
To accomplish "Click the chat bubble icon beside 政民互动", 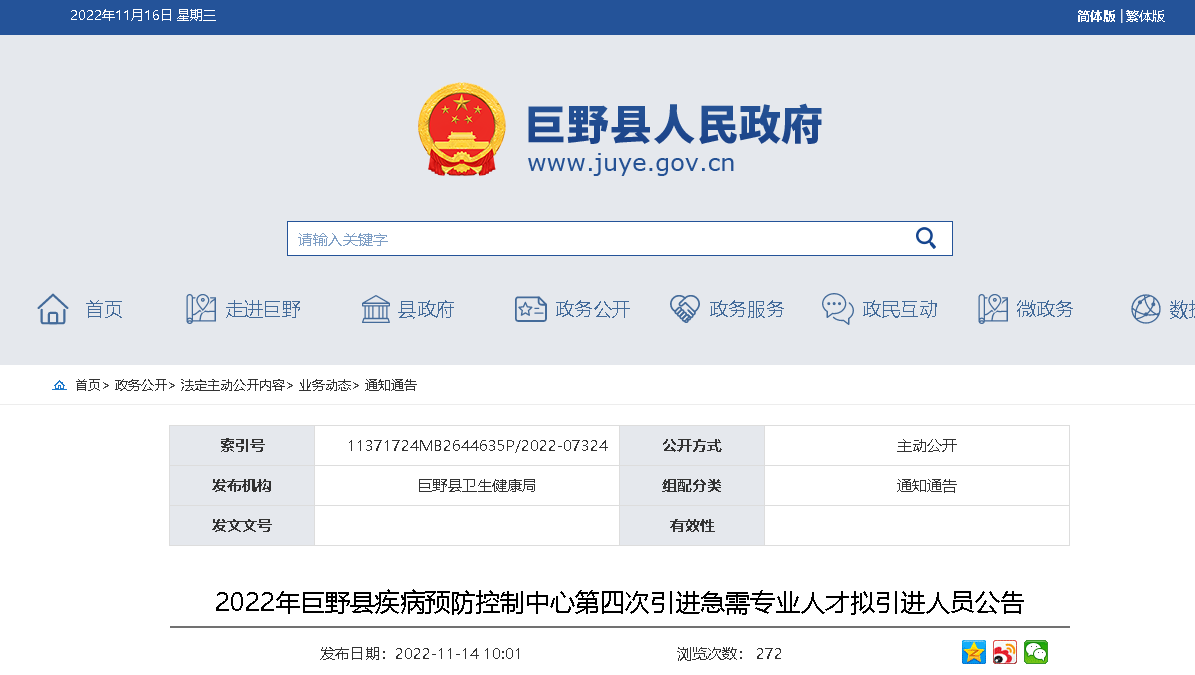I will click(838, 309).
